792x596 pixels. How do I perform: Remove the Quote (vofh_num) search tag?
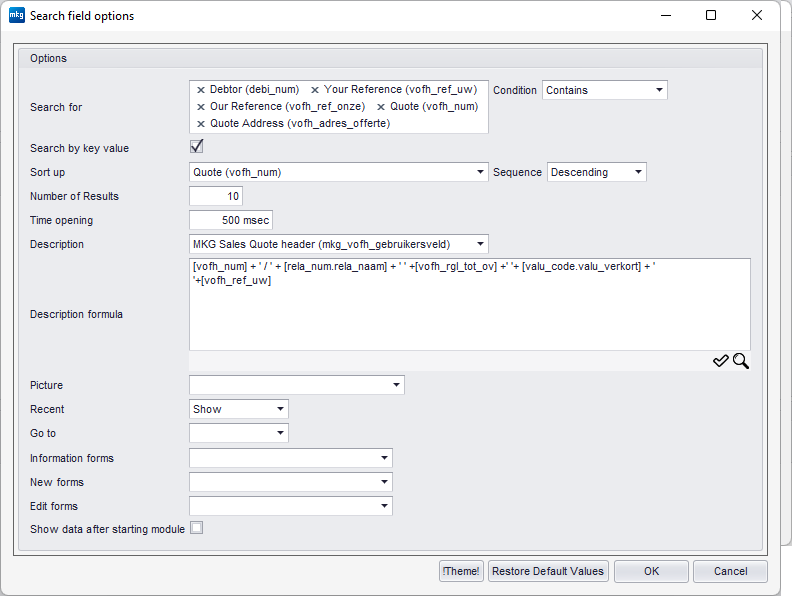coord(381,107)
